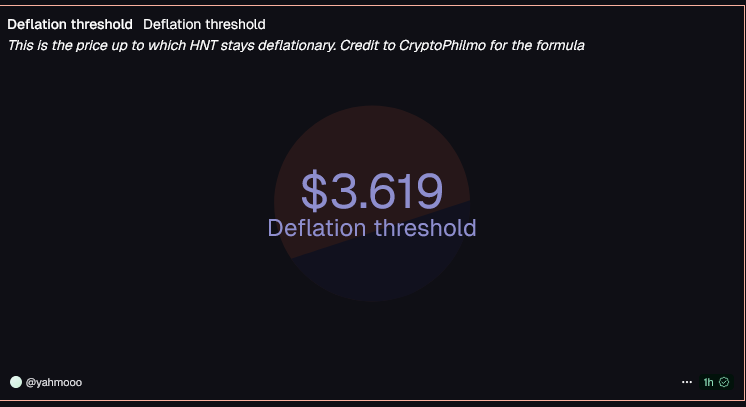This screenshot has width=746, height=407.
Task: Click "This is the price" at the description start
Action: pyautogui.click(x=56, y=45)
